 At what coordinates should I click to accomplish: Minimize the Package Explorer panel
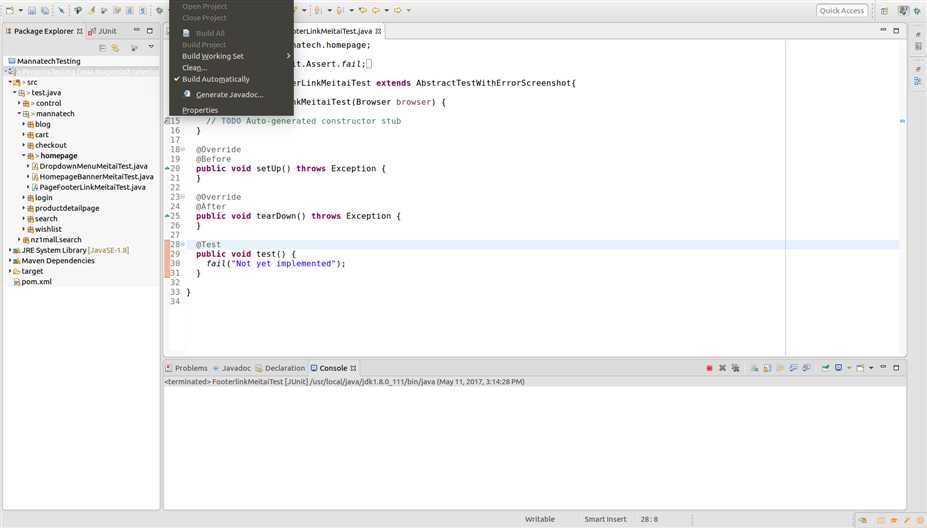click(x=137, y=30)
